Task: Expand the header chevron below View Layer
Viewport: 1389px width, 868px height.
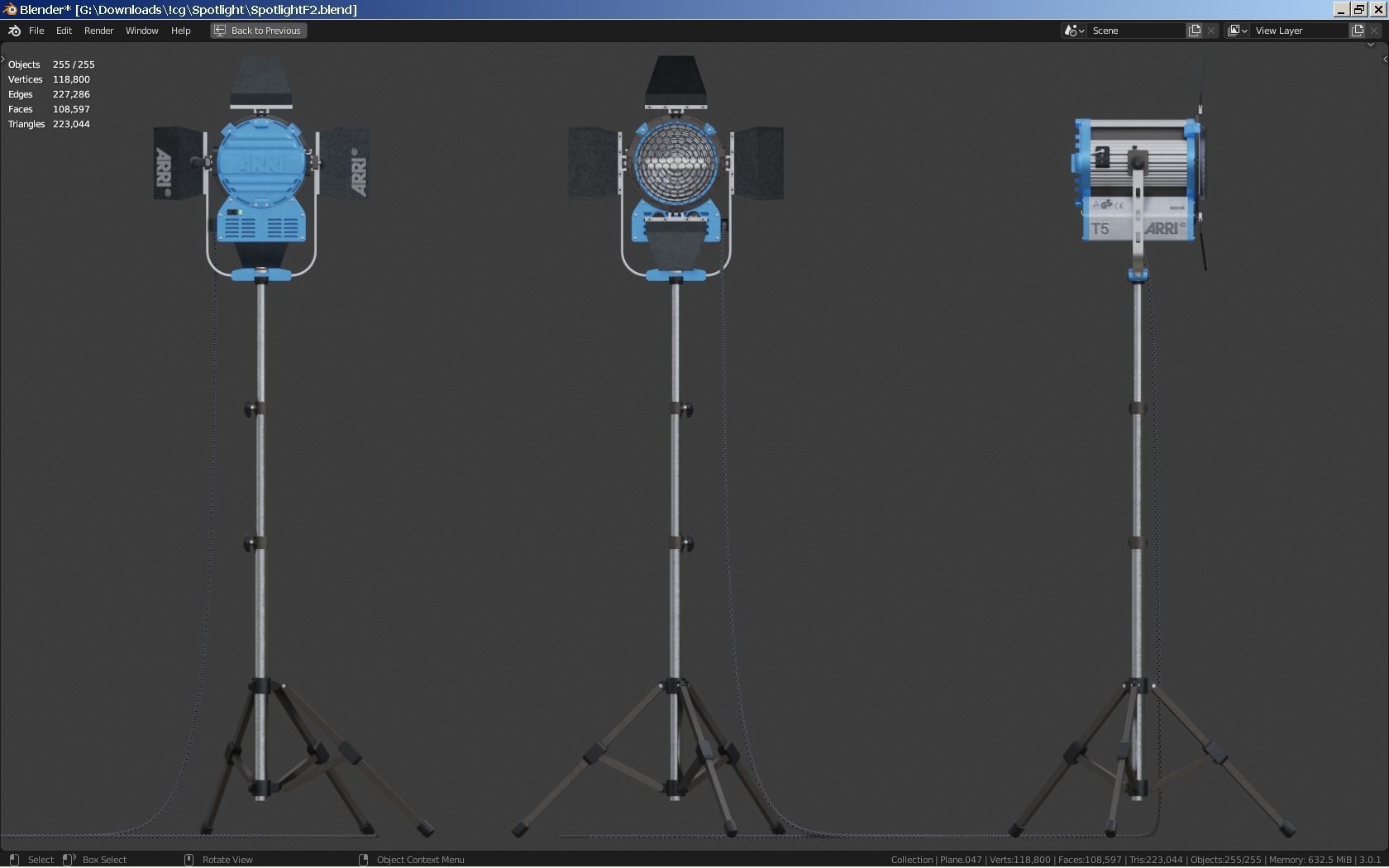Action: click(x=1370, y=45)
